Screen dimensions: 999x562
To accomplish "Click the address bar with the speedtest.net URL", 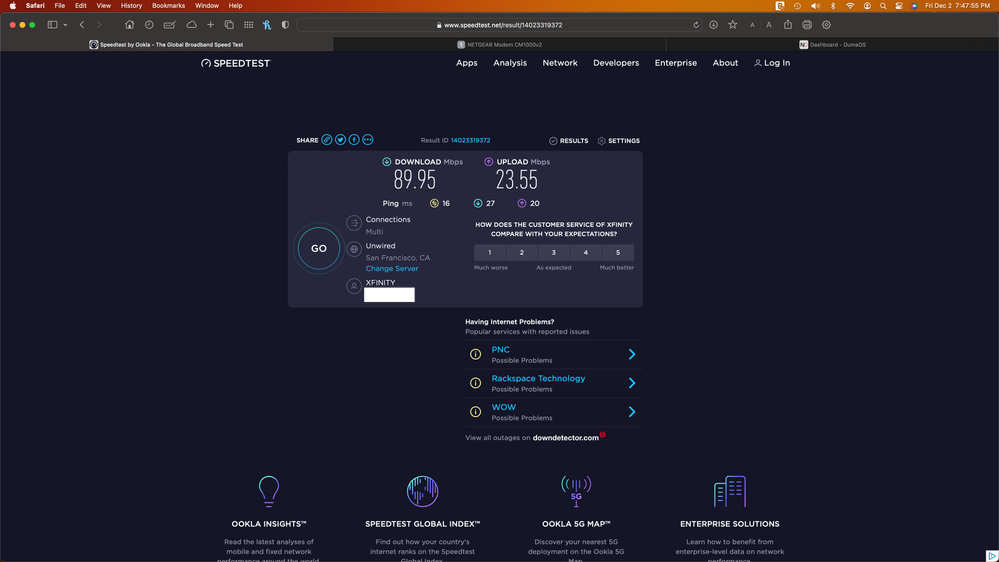I will click(500, 25).
